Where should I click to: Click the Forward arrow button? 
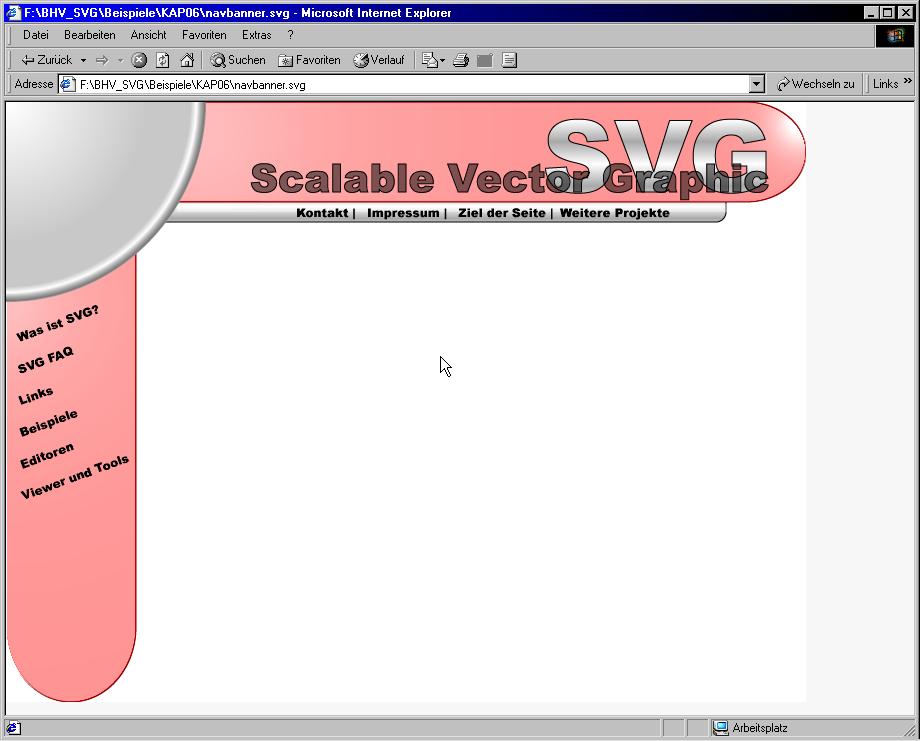[102, 60]
